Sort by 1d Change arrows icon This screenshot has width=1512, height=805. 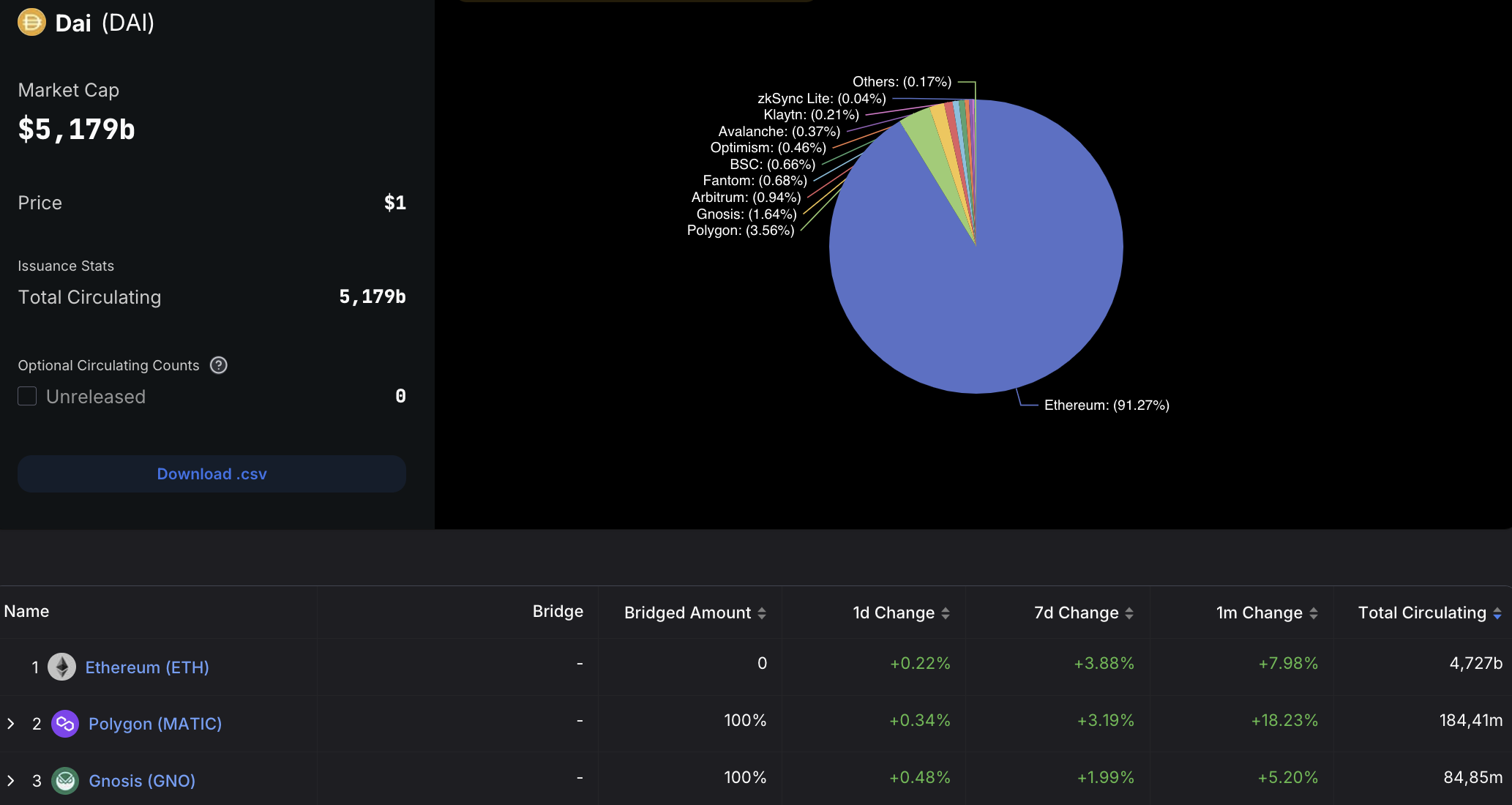(946, 613)
